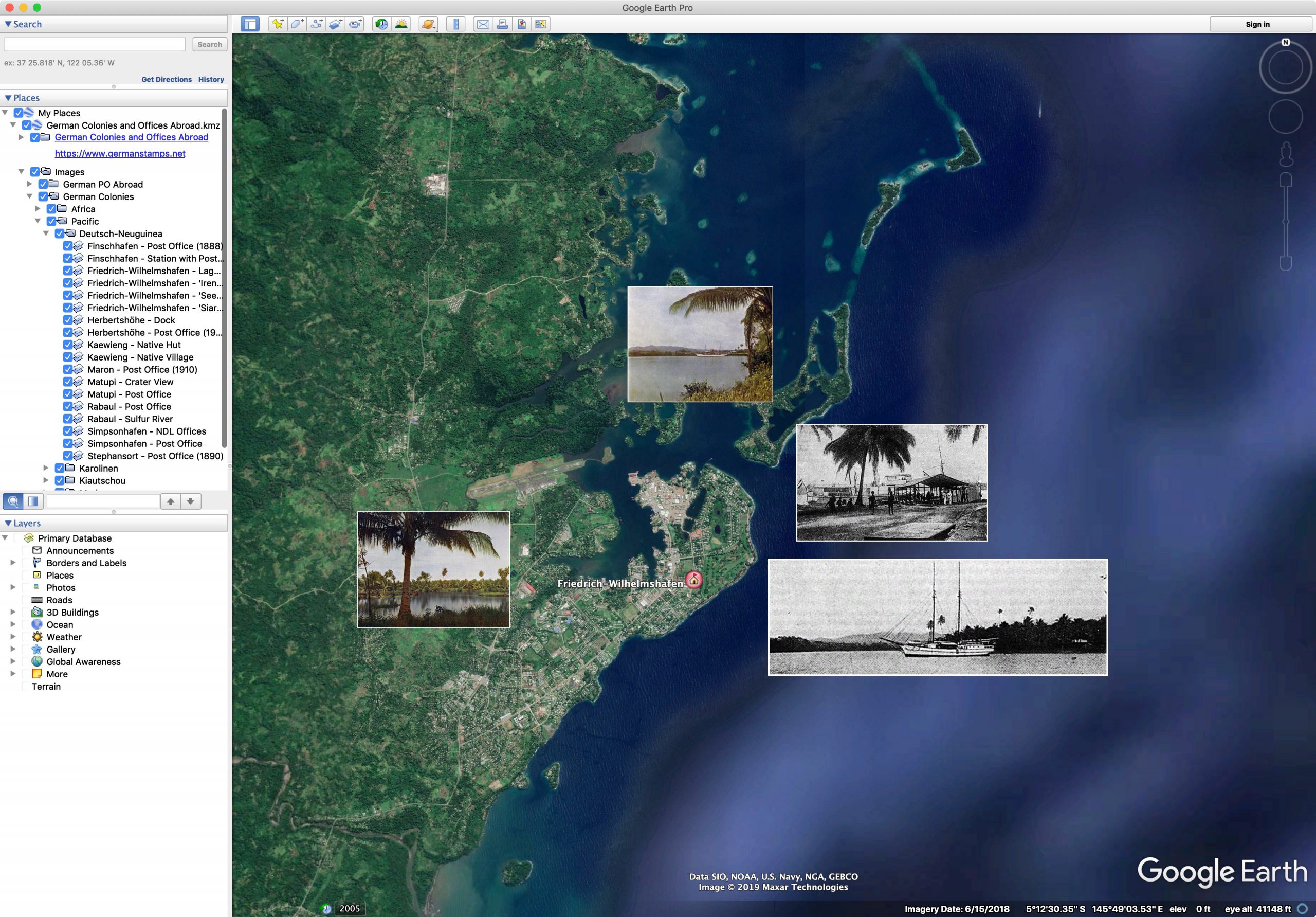The height and width of the screenshot is (917, 1316).
Task: Open the germanstamps.net link
Action: click(x=120, y=153)
